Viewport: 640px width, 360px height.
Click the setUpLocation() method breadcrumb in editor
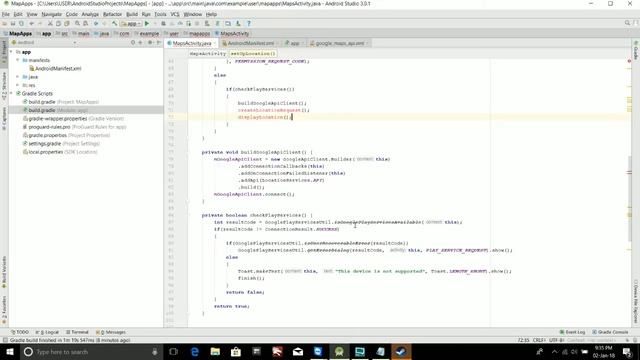[253, 54]
